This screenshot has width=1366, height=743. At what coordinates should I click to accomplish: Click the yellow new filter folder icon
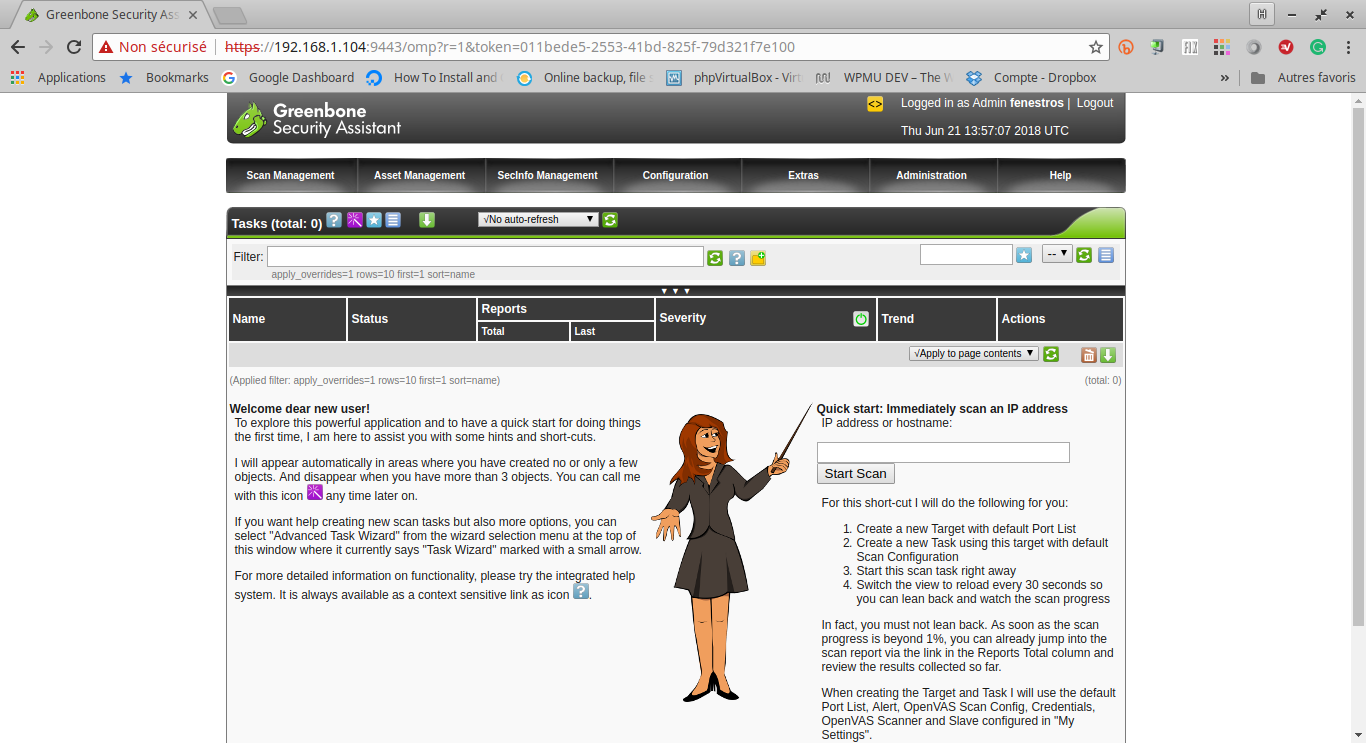pyautogui.click(x=758, y=258)
